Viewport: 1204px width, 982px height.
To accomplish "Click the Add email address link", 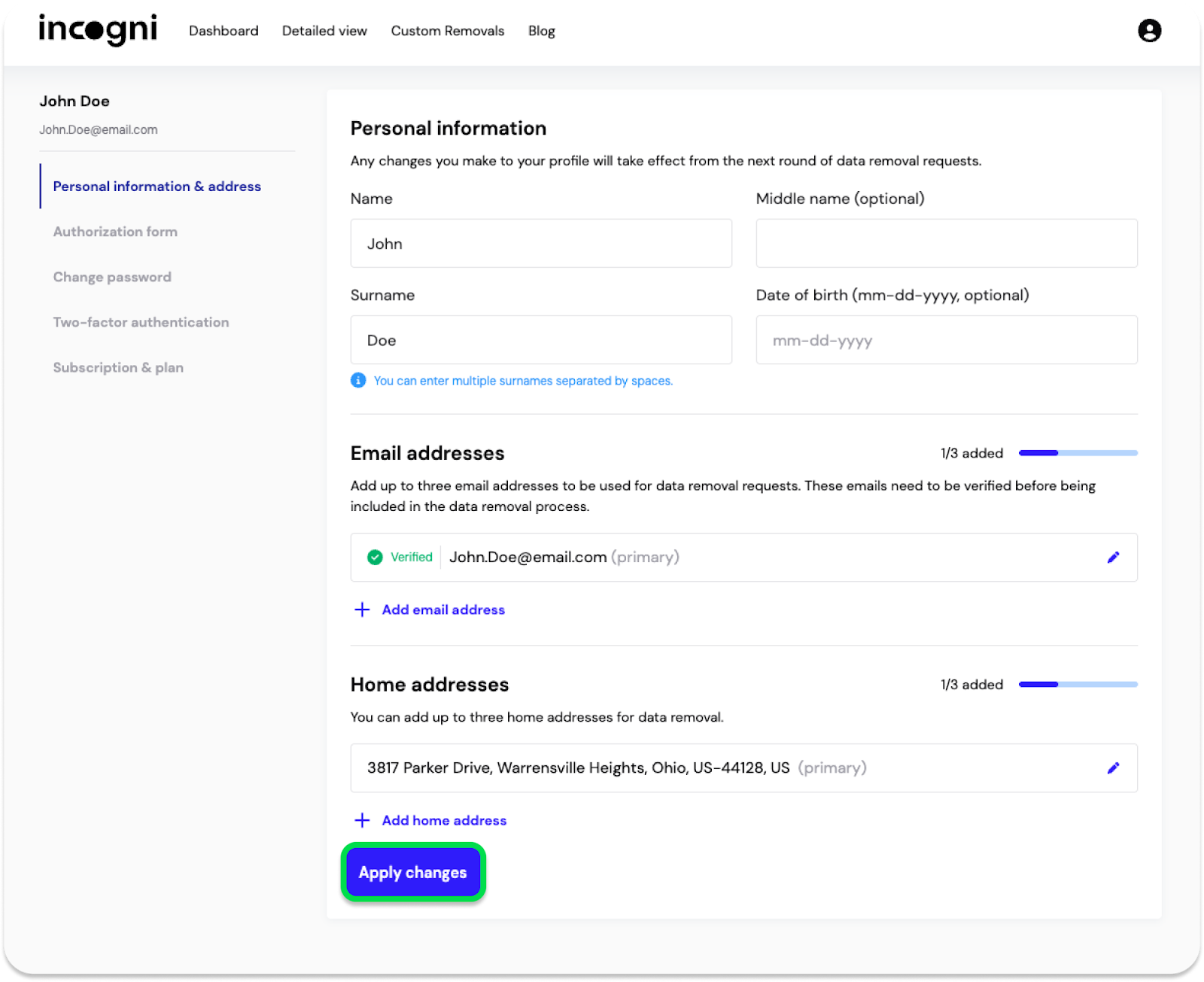I will [443, 610].
